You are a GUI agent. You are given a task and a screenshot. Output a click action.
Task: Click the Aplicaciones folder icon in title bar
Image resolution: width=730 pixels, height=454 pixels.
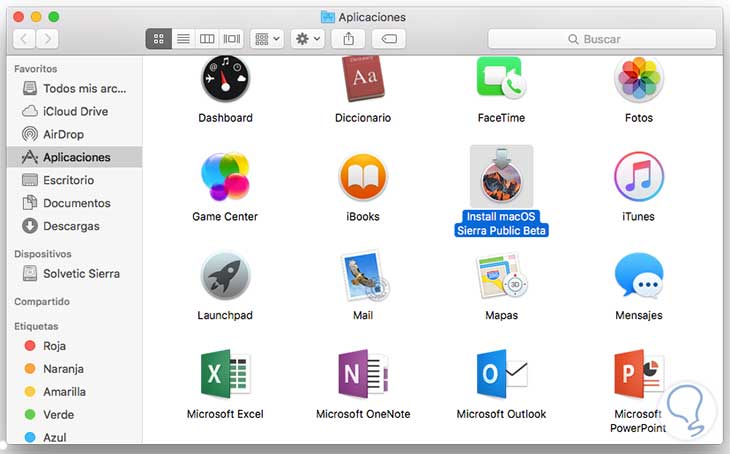(x=328, y=17)
